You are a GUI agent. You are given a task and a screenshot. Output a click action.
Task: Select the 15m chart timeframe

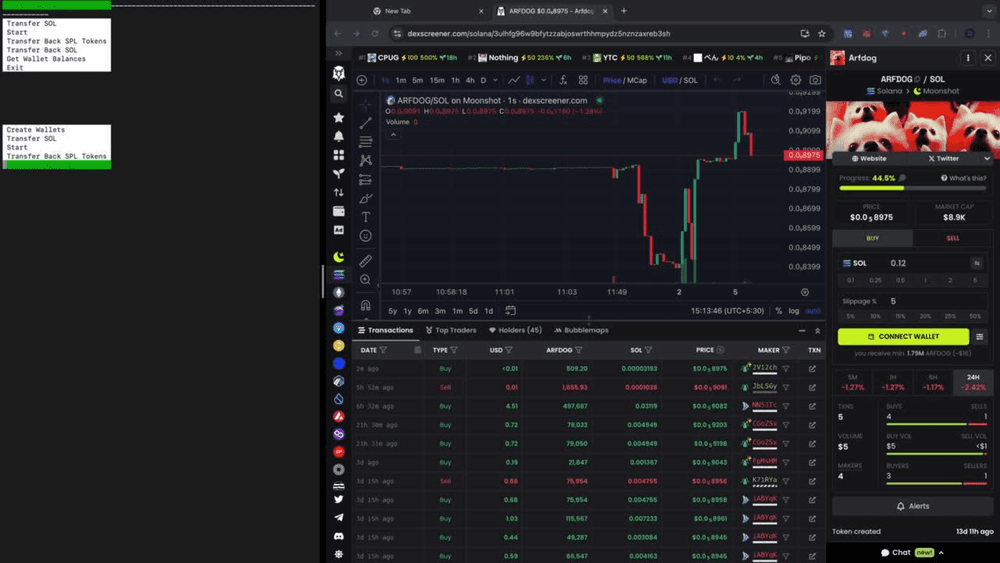click(x=437, y=80)
